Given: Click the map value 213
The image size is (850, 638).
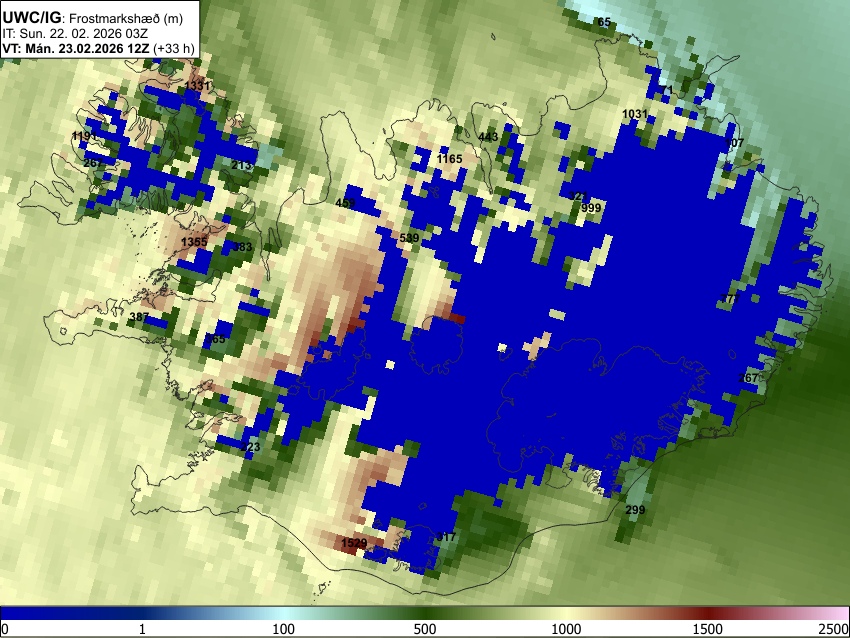Looking at the screenshot, I should pyautogui.click(x=241, y=165).
